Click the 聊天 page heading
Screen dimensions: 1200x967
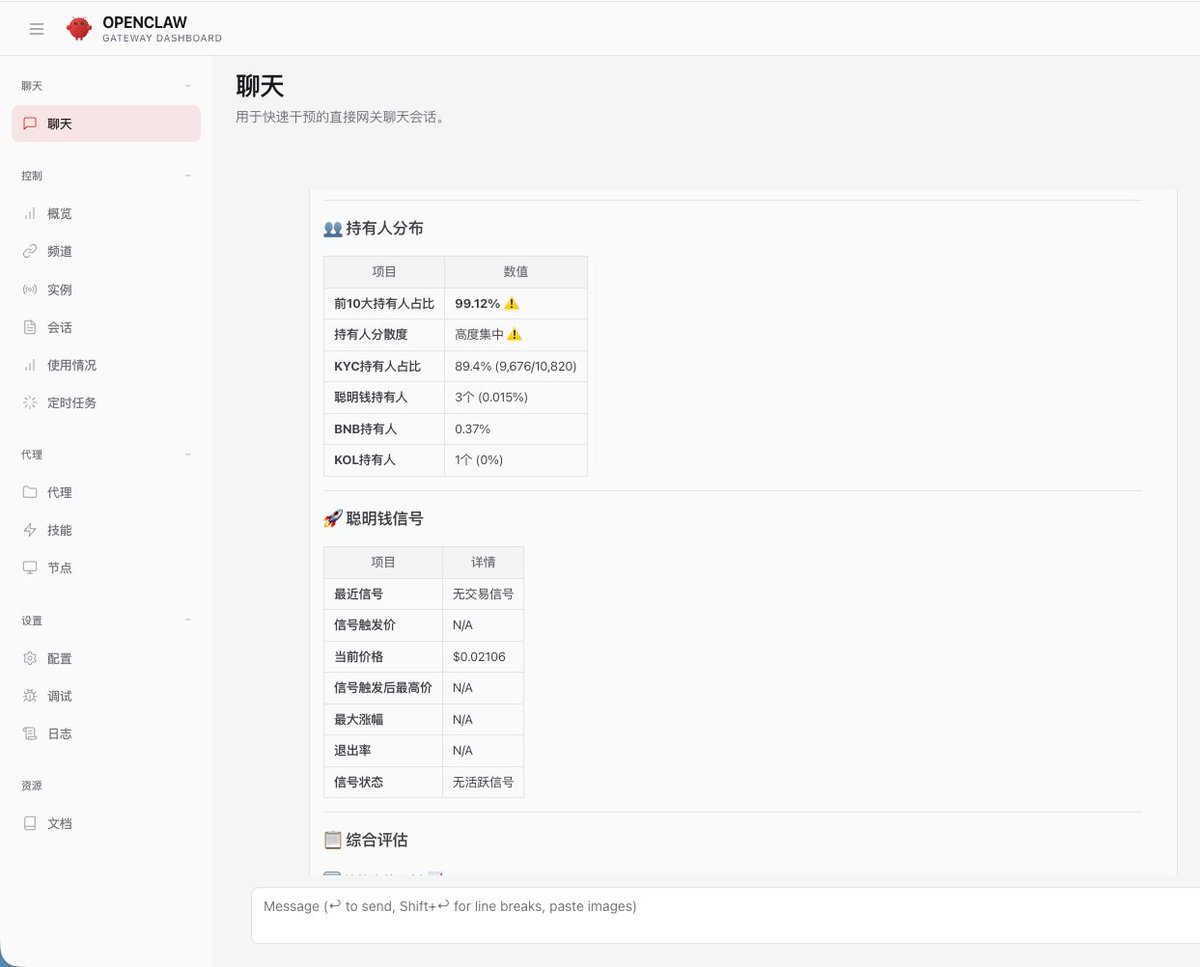point(260,86)
